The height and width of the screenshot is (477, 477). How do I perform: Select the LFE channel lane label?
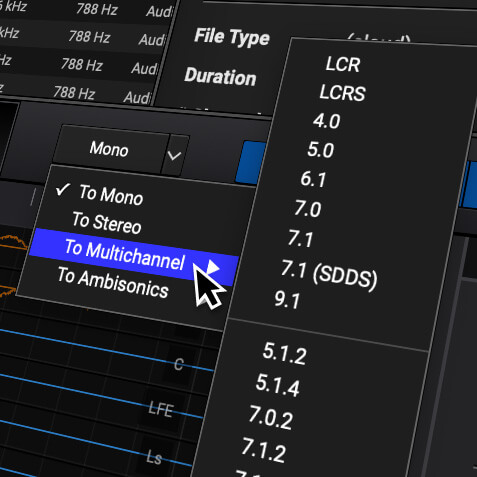[161, 409]
